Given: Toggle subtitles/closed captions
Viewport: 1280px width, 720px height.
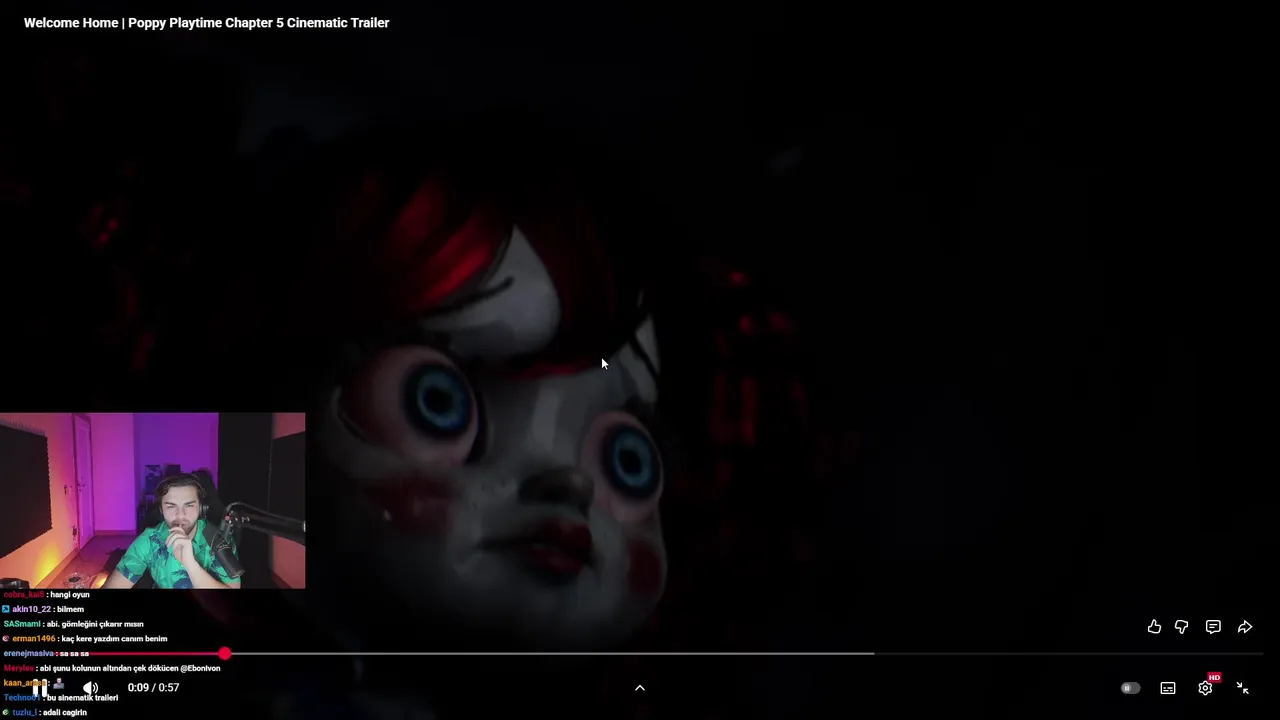Looking at the screenshot, I should point(1168,688).
